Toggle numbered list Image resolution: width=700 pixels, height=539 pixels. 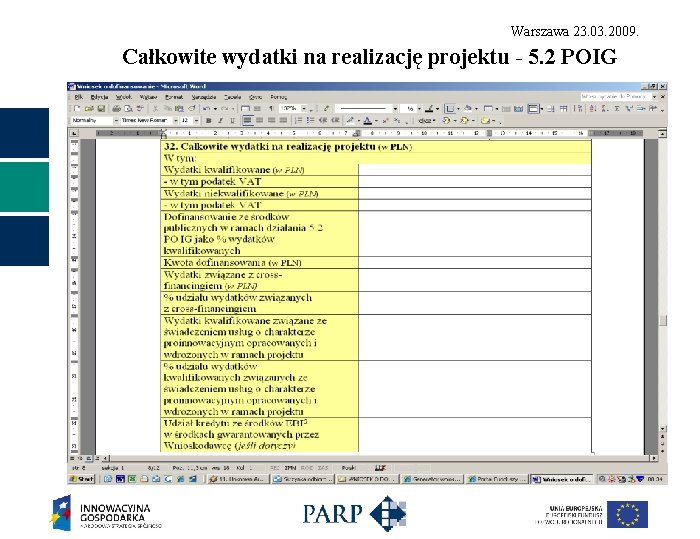pos(299,120)
